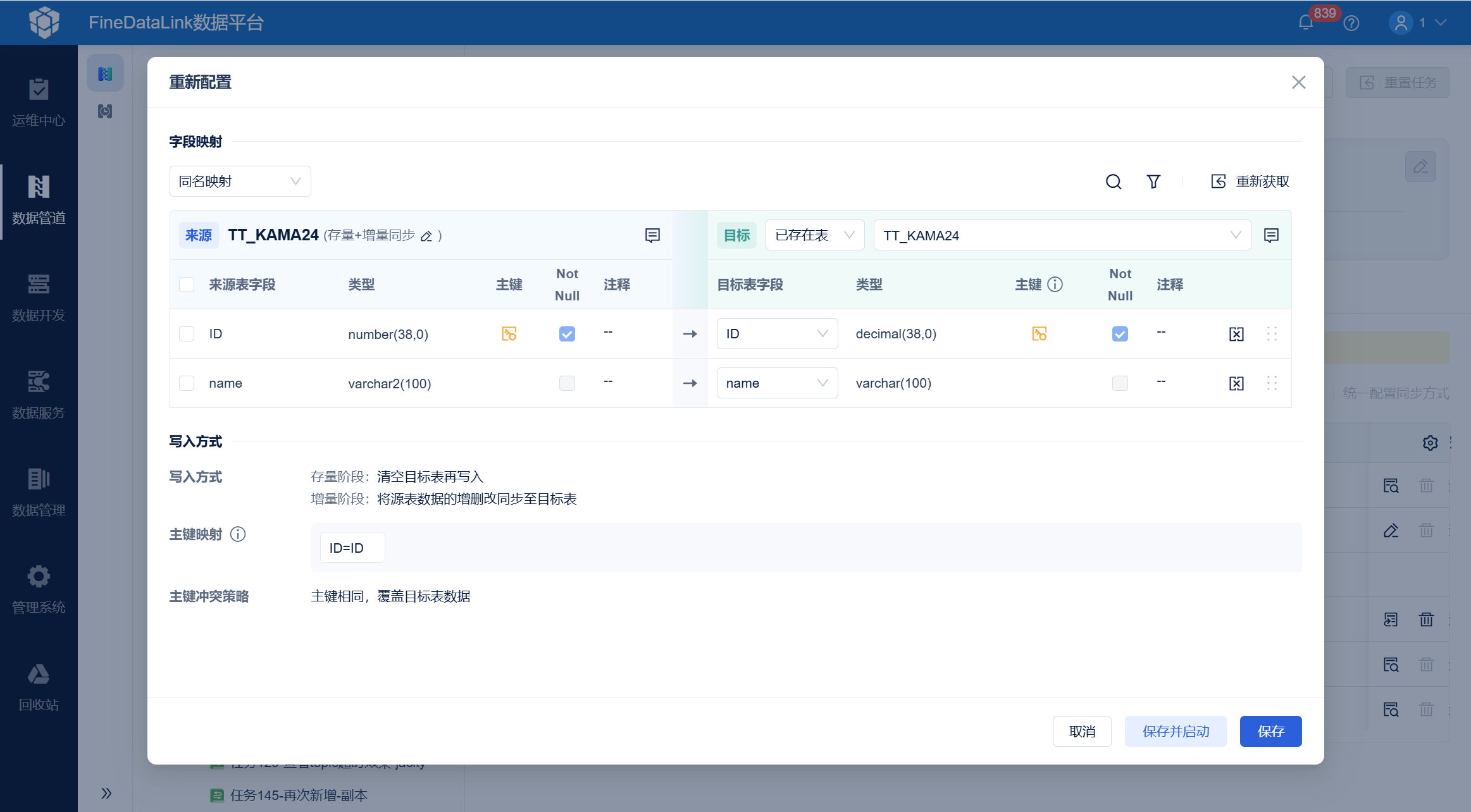Open 运维中心 in the sidebar
Screen dimensions: 1471x812
[x=39, y=102]
